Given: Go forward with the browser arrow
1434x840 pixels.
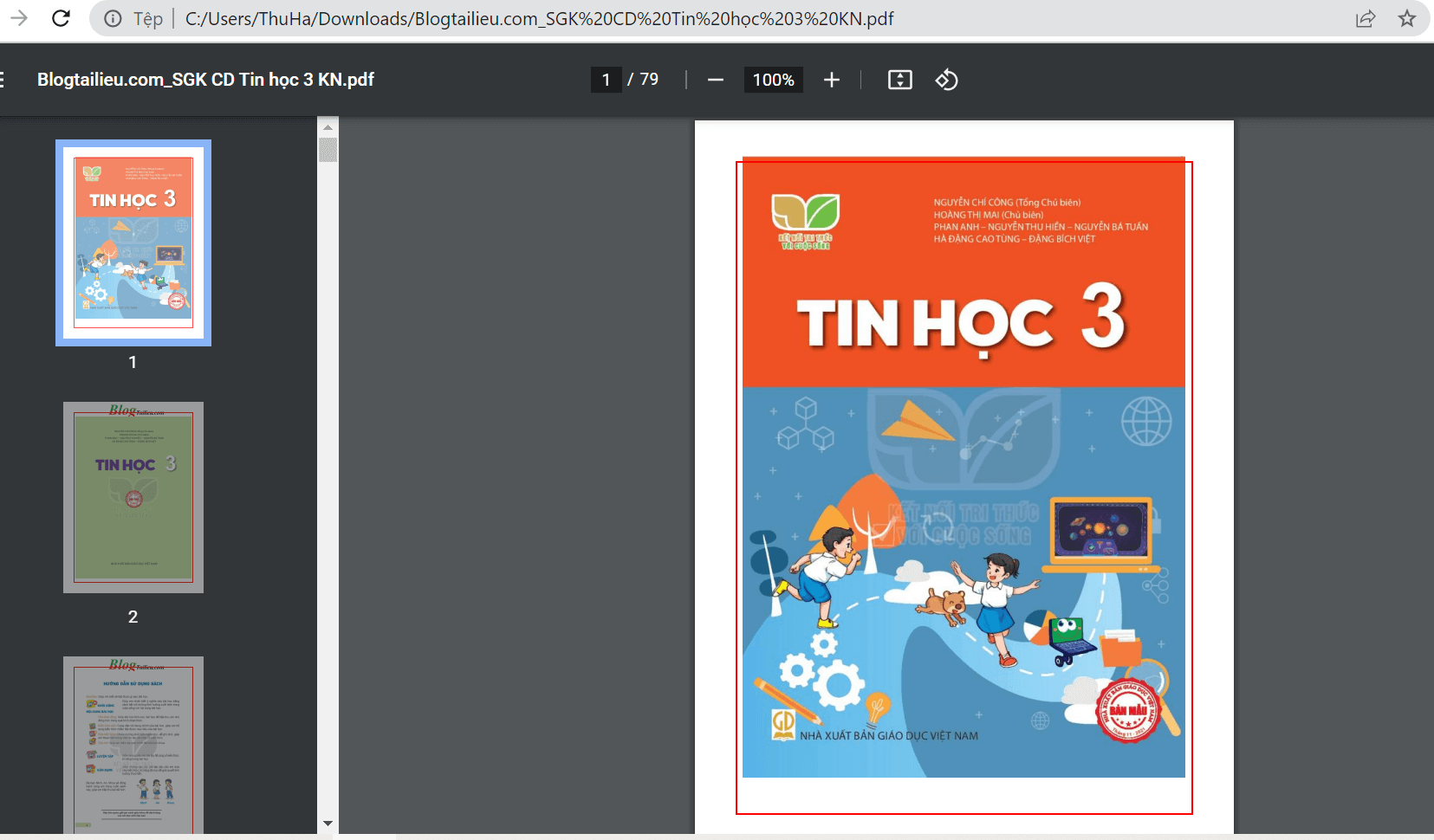Looking at the screenshot, I should [19, 18].
